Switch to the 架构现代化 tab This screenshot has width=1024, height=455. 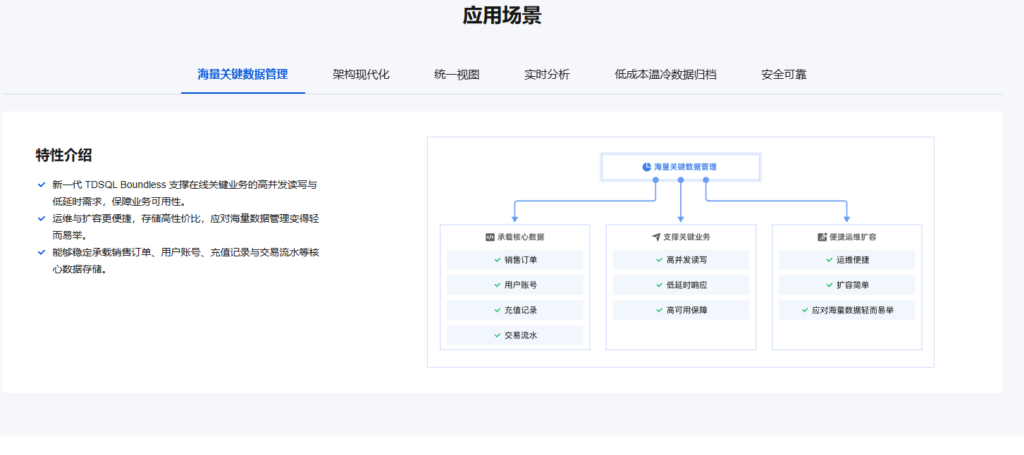[360, 74]
